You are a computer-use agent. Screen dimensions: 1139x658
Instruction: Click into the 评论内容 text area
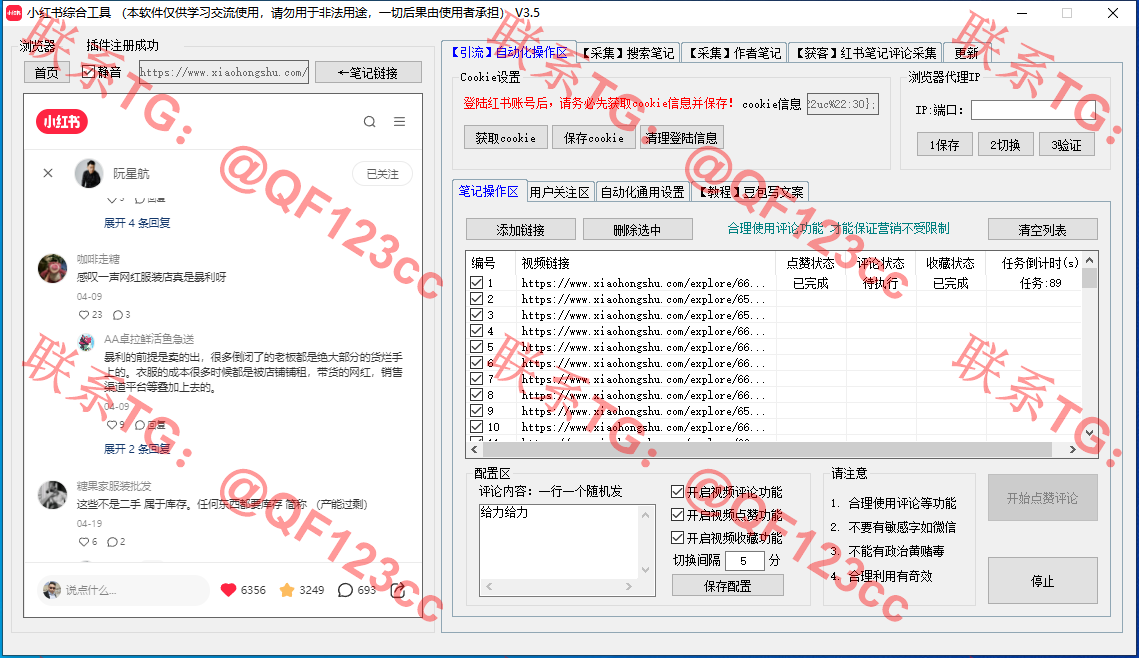(x=559, y=542)
